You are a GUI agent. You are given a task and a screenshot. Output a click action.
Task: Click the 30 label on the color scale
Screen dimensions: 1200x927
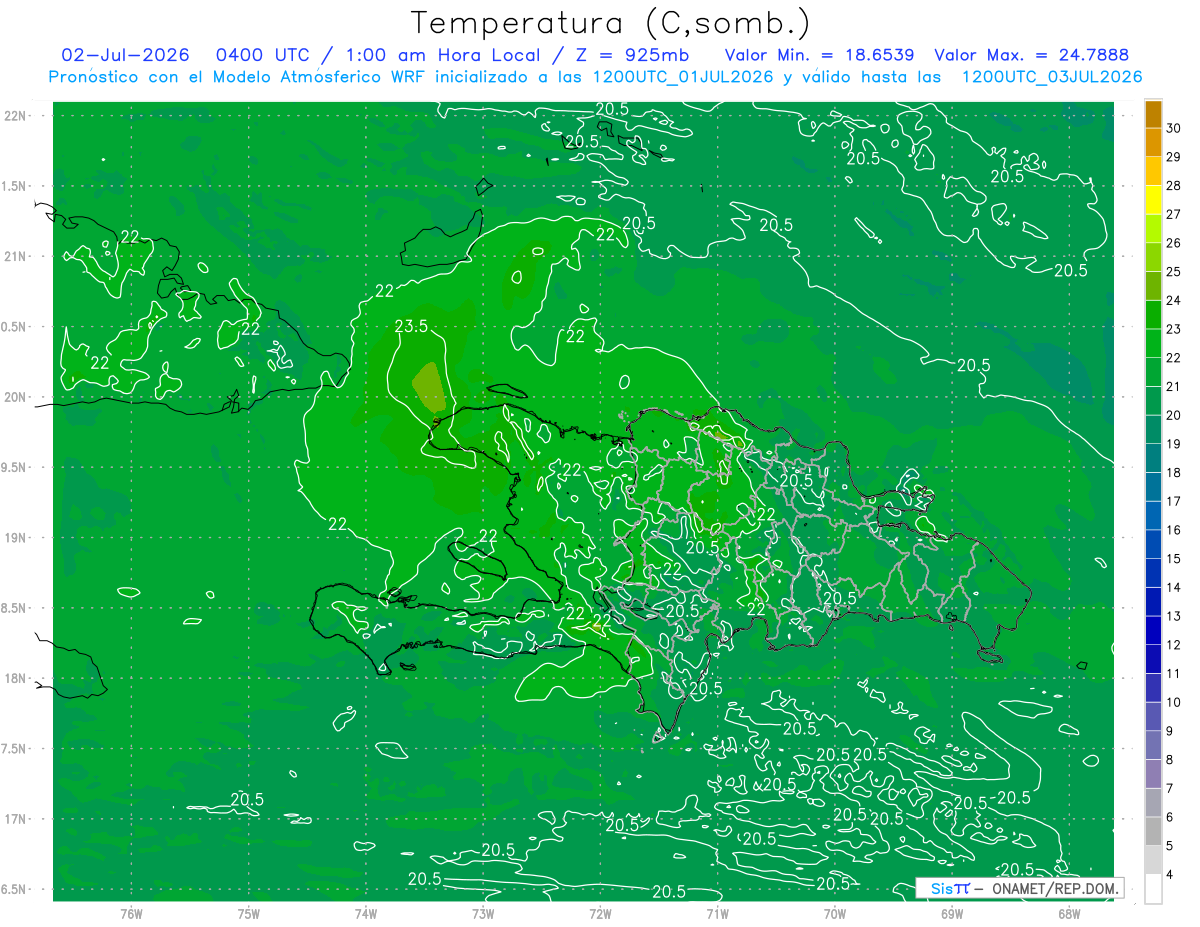pyautogui.click(x=1174, y=128)
